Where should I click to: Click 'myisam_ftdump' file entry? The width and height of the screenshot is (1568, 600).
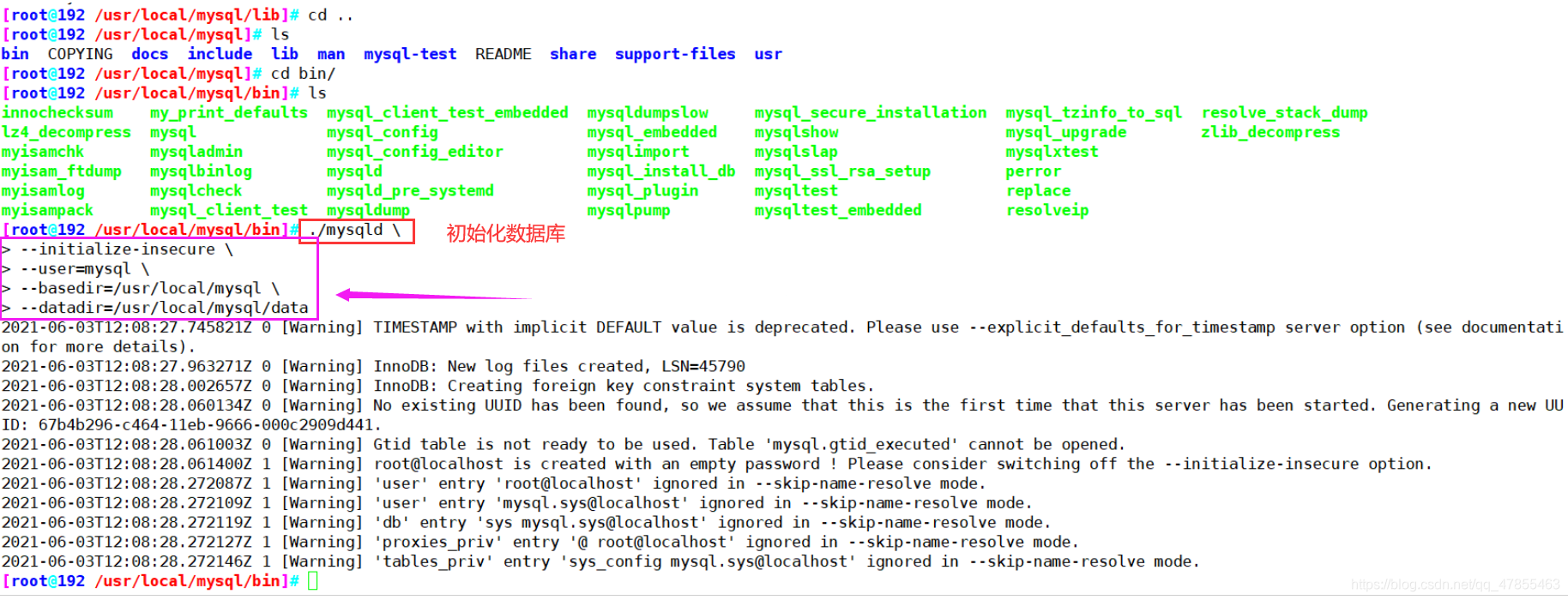62,171
